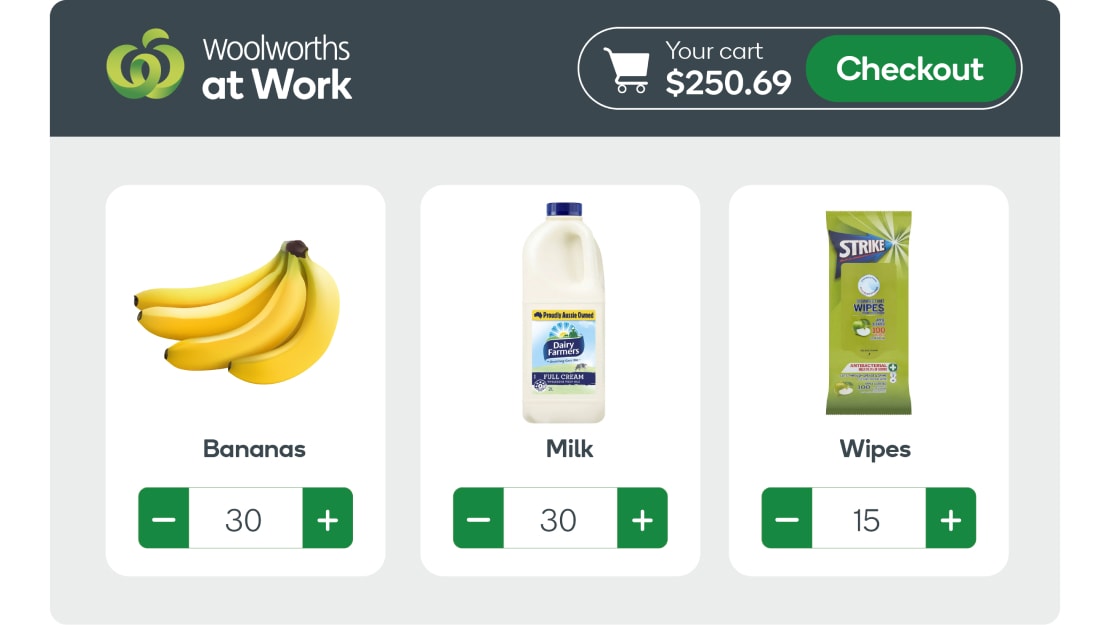The image size is (1110, 625).
Task: Open the Milk product link
Action: (568, 449)
